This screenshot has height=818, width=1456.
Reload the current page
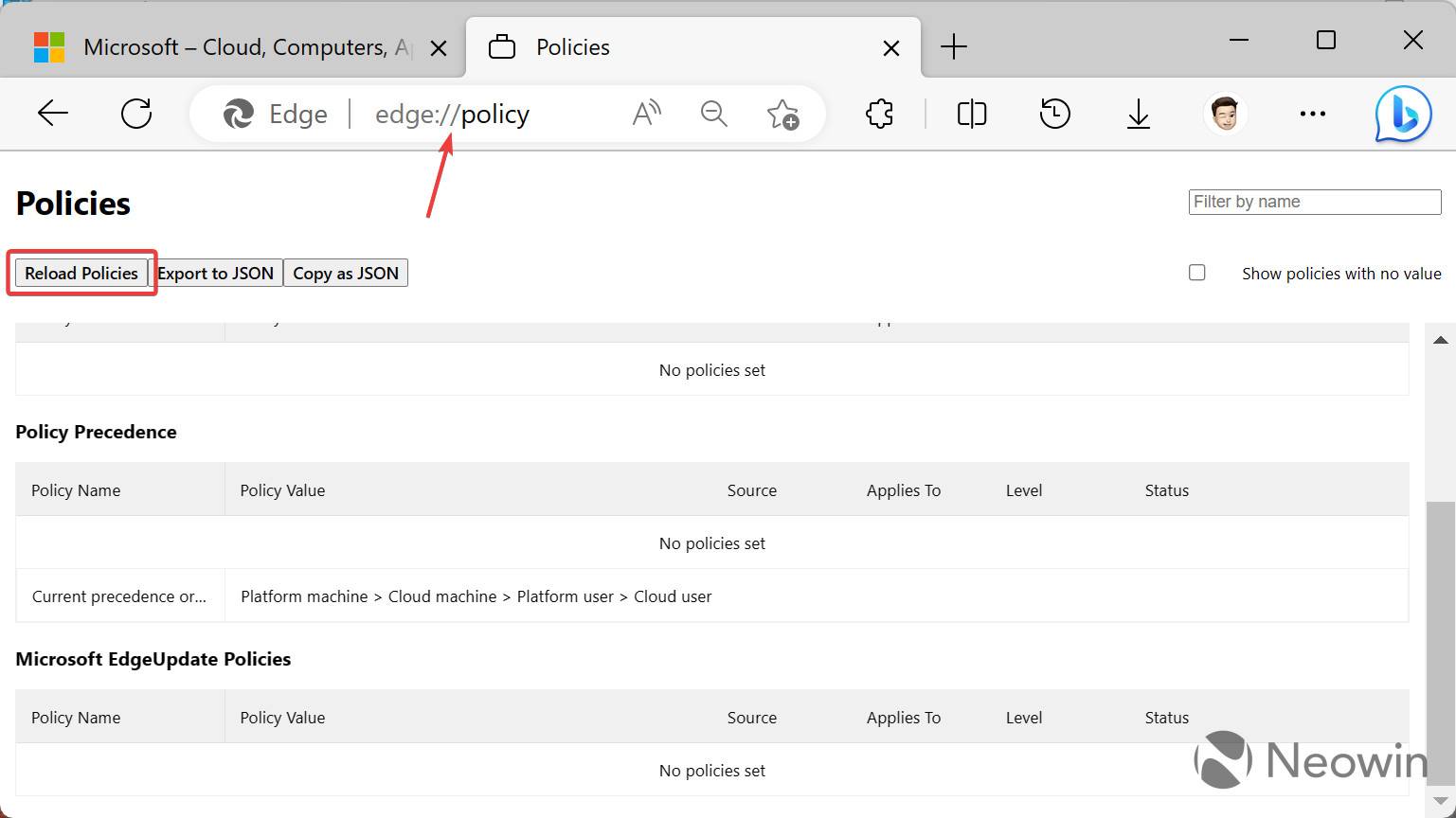pyautogui.click(x=136, y=114)
